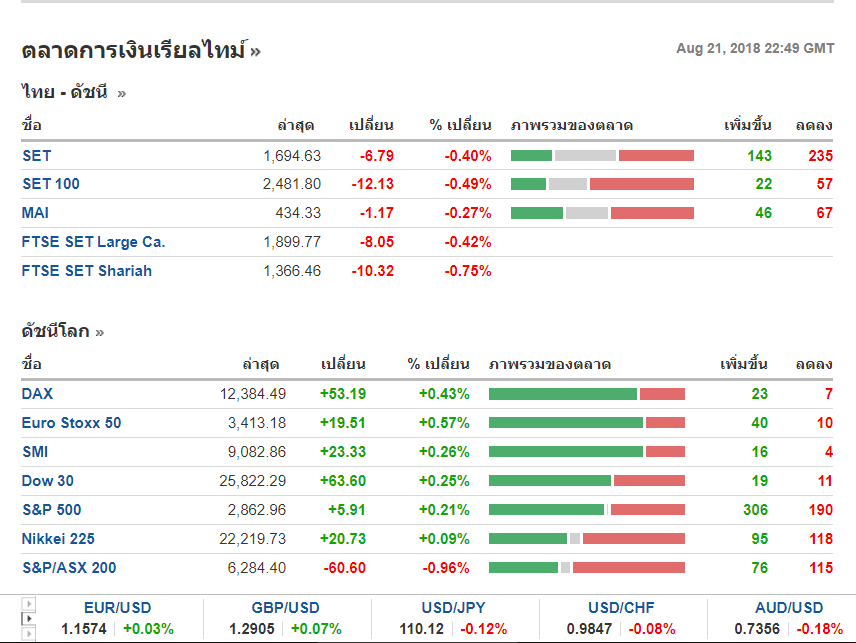Click the เพิ่มขึ้น column header in Thai indices
The image size is (856, 643).
tap(747, 126)
